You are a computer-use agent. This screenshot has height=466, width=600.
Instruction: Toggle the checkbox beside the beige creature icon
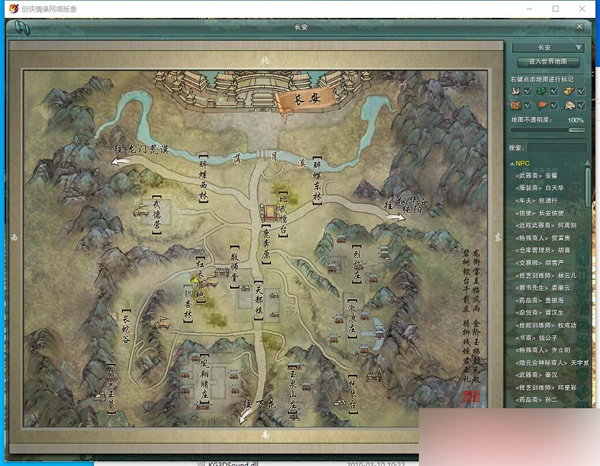coord(582,105)
